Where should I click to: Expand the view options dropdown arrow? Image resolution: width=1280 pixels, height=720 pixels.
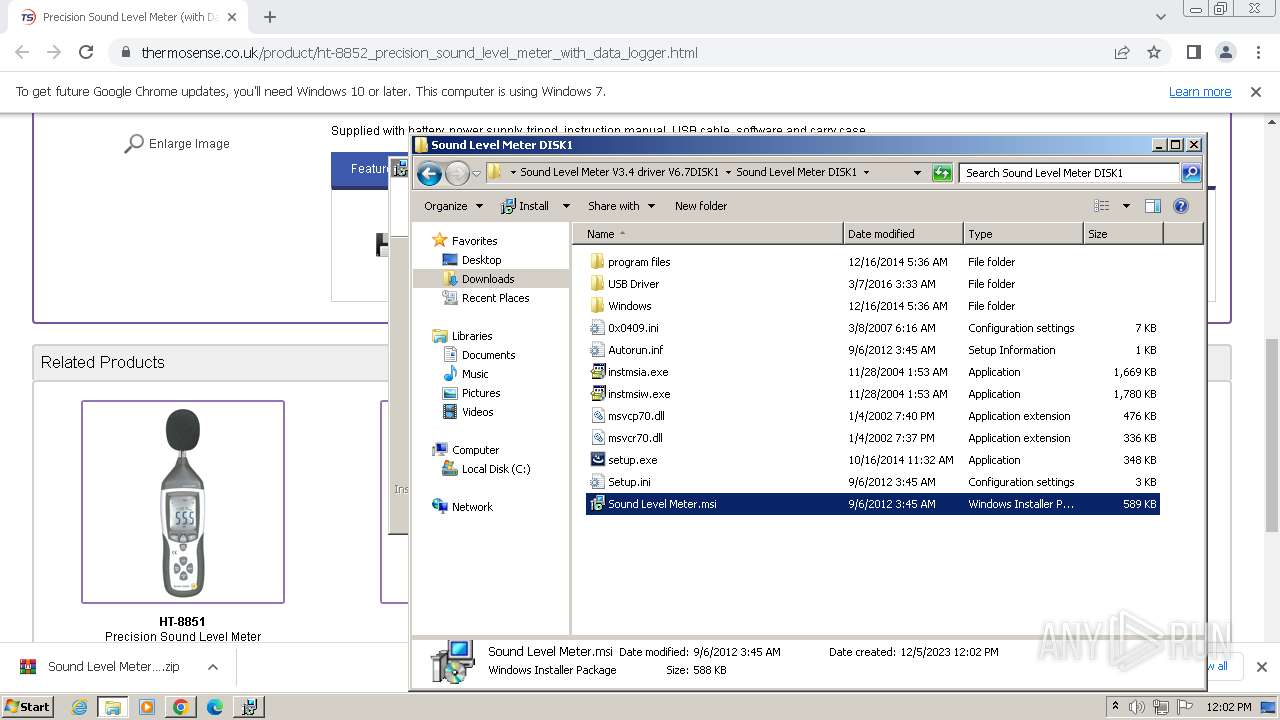click(1126, 206)
